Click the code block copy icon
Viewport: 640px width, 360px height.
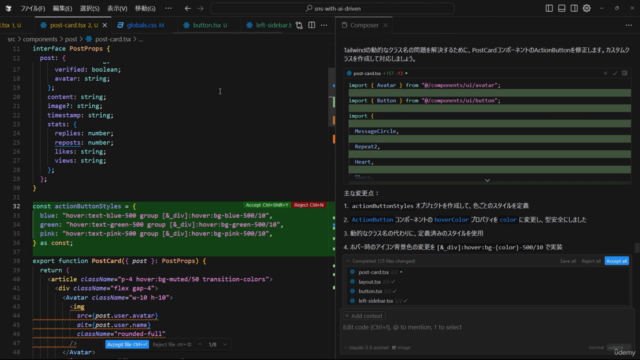coord(624,73)
